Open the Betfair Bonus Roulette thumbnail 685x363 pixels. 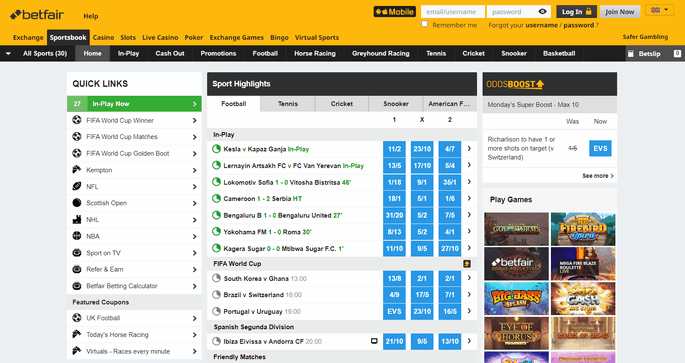pyautogui.click(x=516, y=264)
